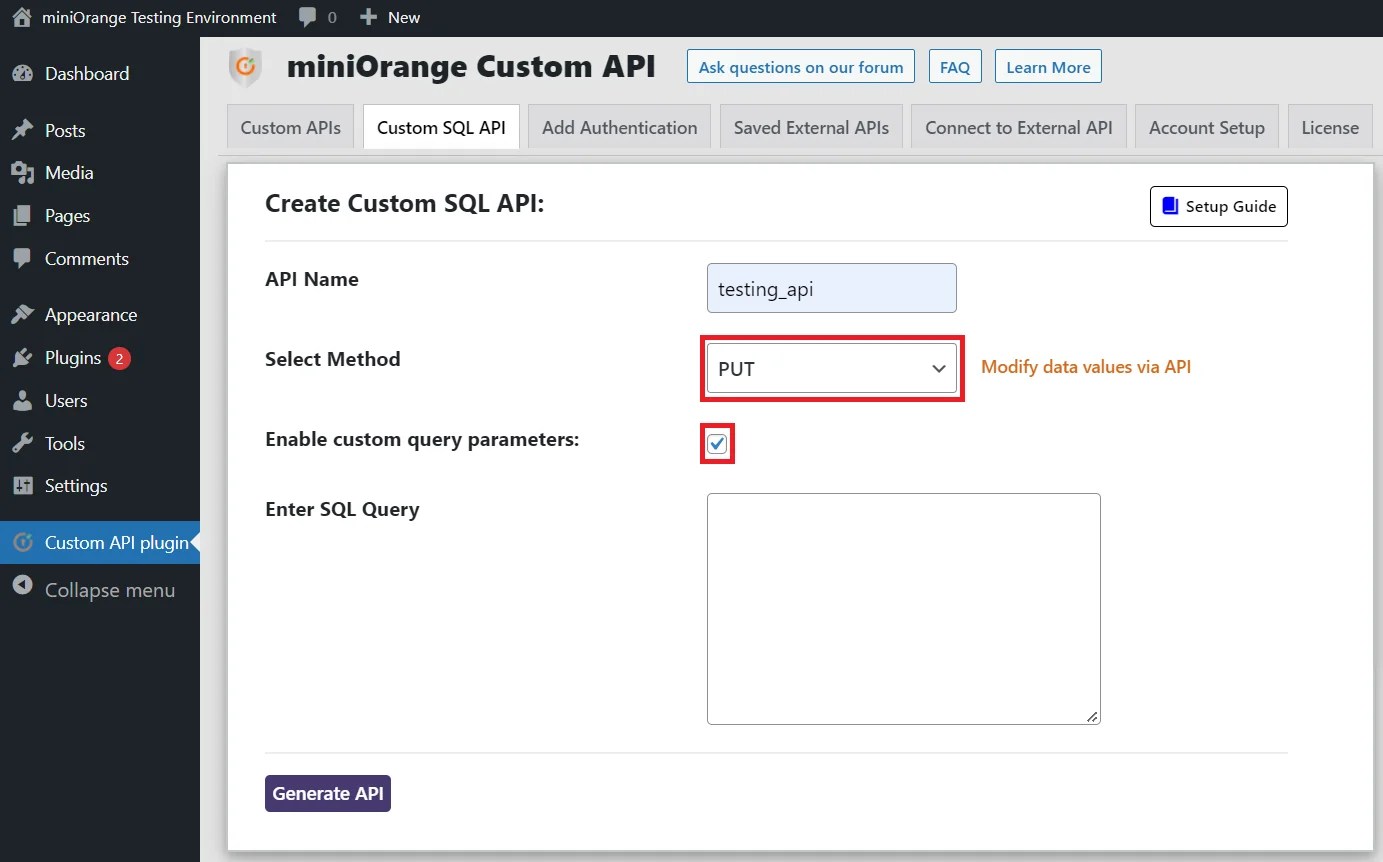Viewport: 1383px width, 862px height.
Task: Enable custom query parameters checkbox
Action: (x=717, y=443)
